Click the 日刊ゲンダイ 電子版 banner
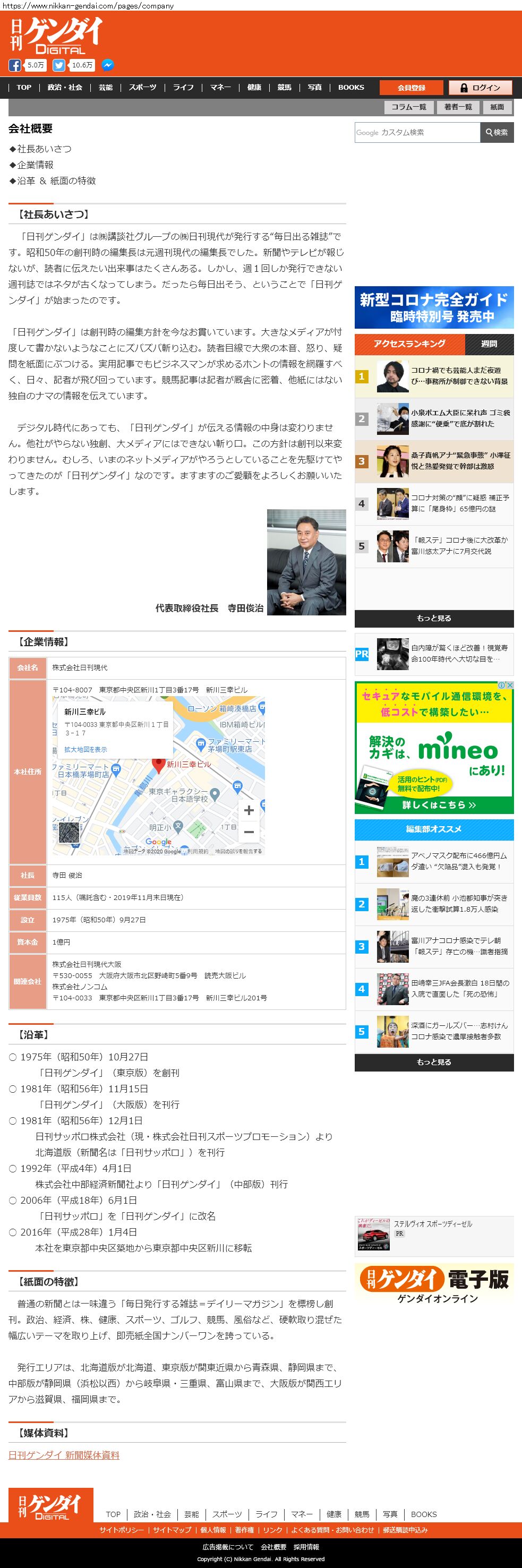Viewport: 522px width, 1568px height. [434, 1286]
